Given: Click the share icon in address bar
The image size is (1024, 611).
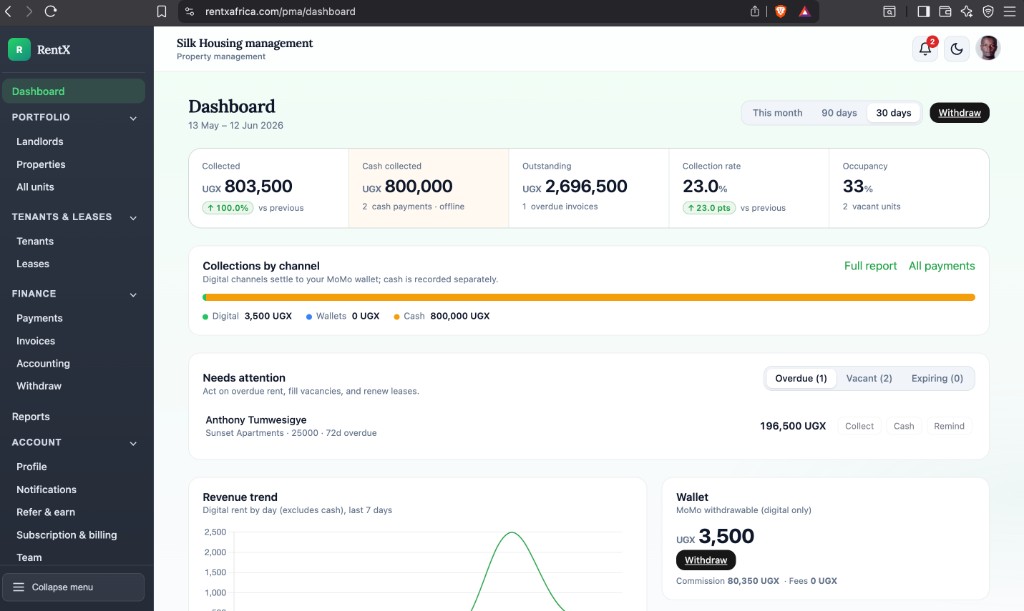Looking at the screenshot, I should 755,11.
